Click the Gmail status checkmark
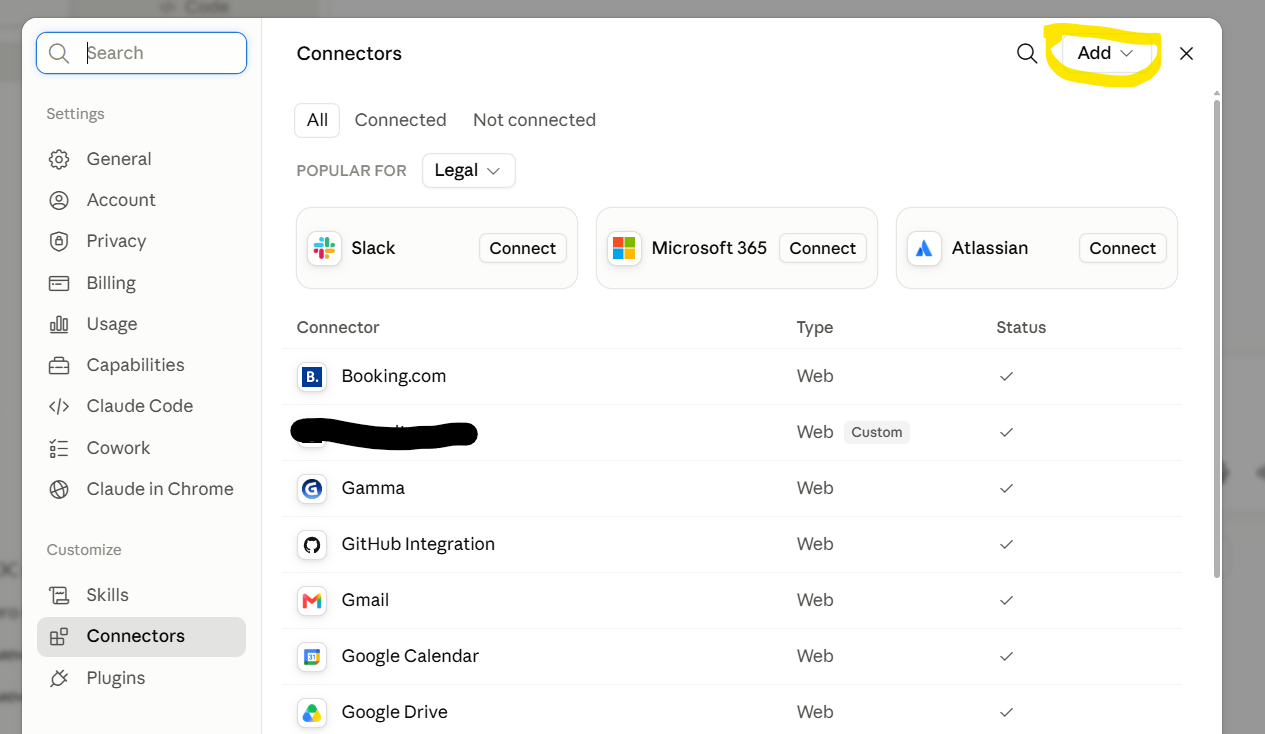 point(1007,601)
